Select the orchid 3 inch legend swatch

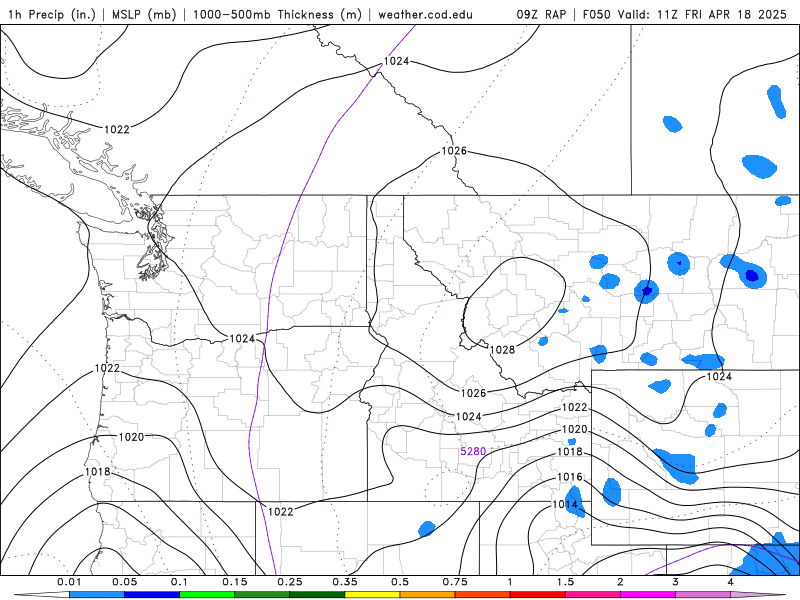point(703,595)
